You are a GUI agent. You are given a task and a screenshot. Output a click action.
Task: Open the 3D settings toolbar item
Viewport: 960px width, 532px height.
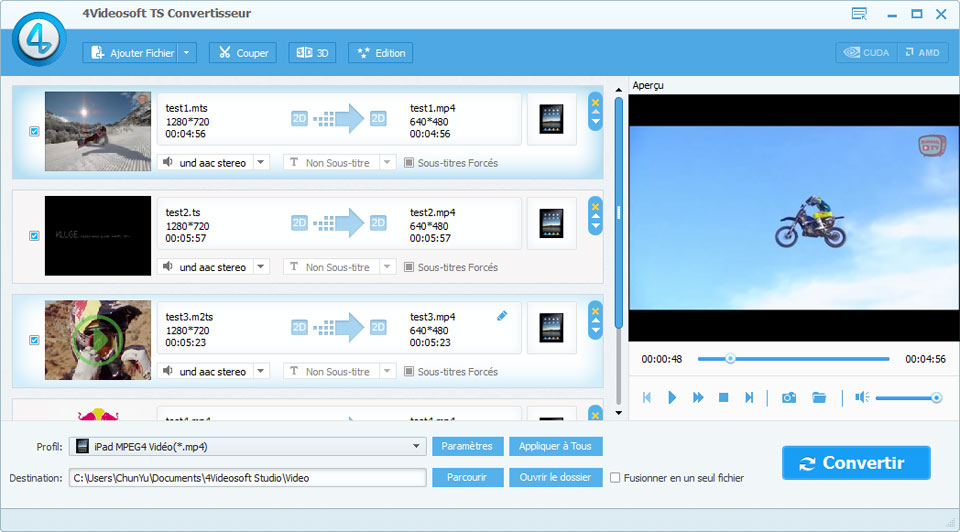tap(312, 53)
